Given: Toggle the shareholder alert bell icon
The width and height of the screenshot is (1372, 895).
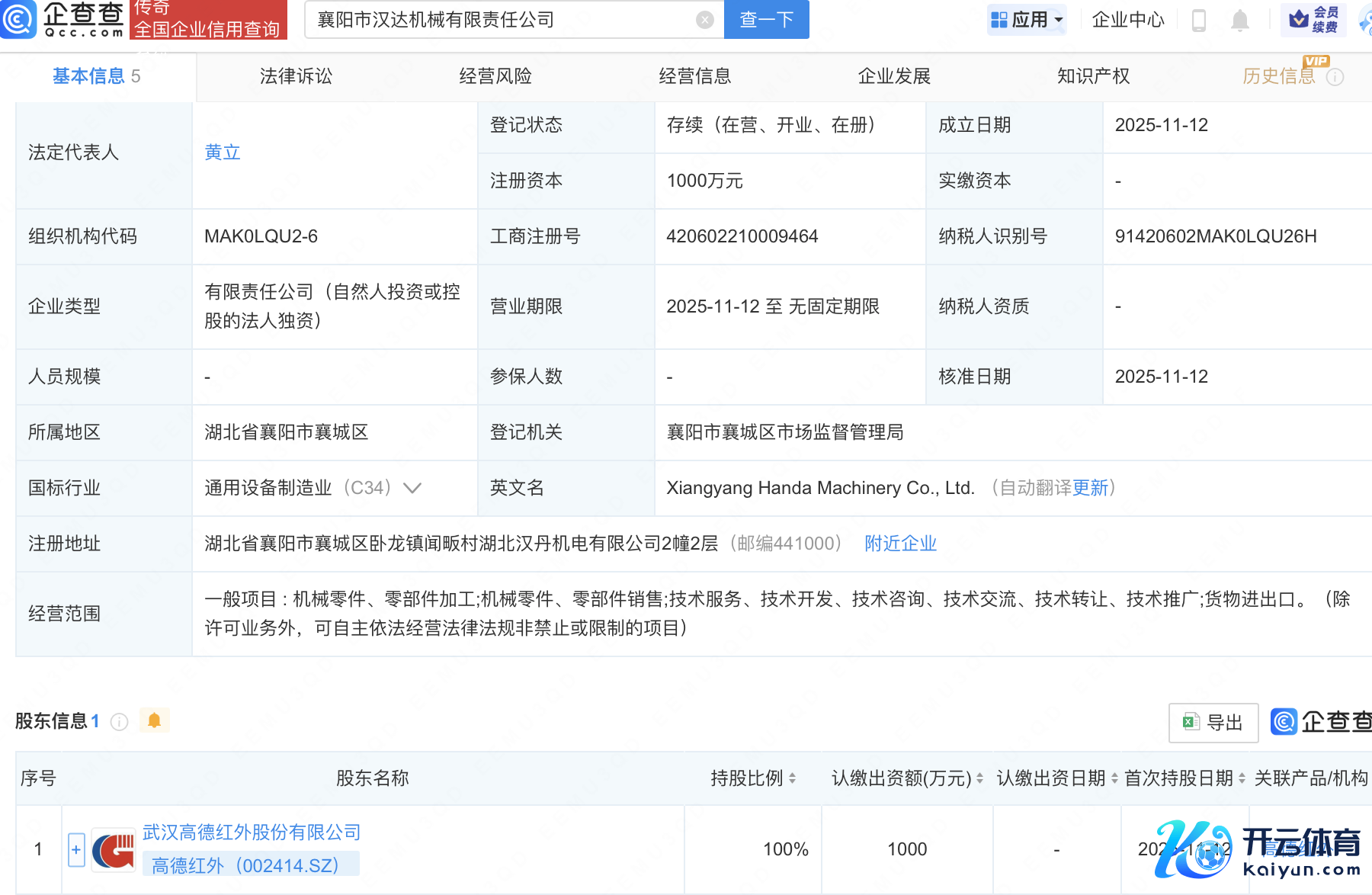Looking at the screenshot, I should [154, 720].
